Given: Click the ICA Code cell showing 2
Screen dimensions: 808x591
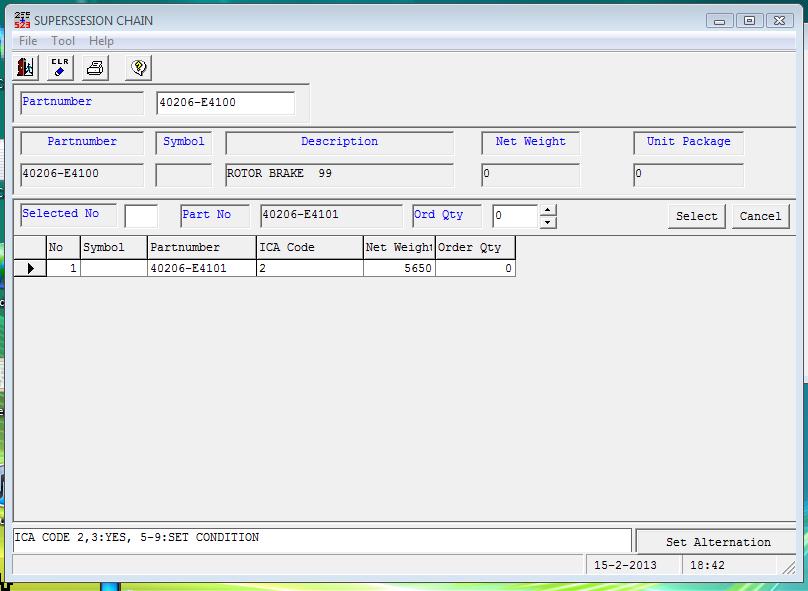Looking at the screenshot, I should pyautogui.click(x=310, y=268).
